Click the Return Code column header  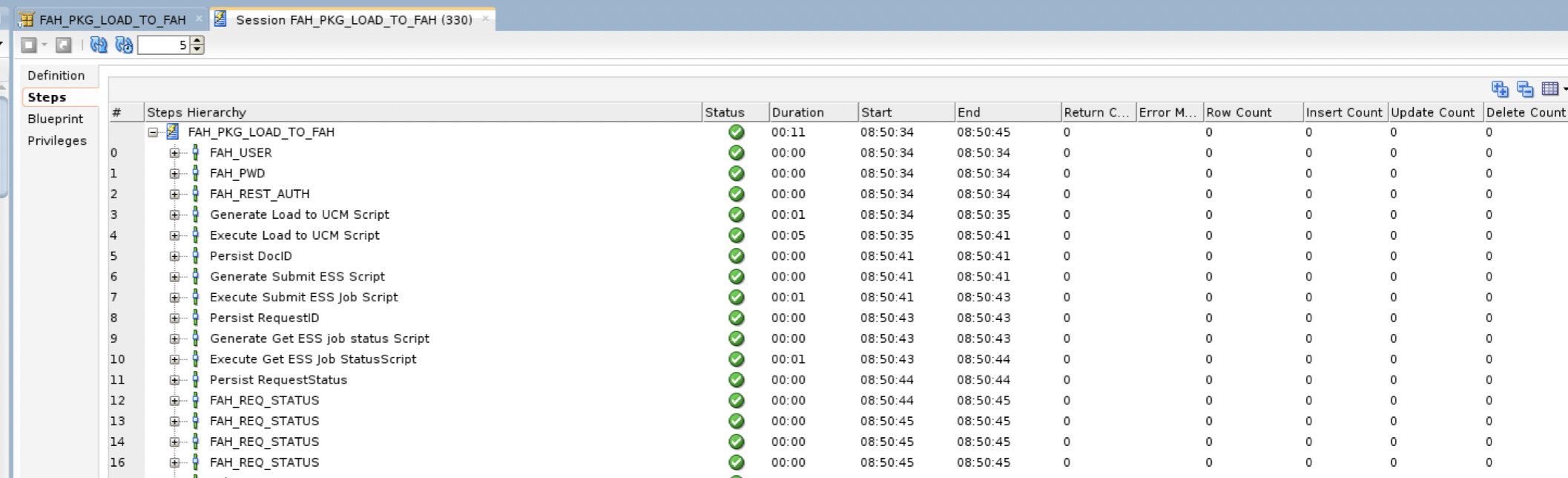1098,112
